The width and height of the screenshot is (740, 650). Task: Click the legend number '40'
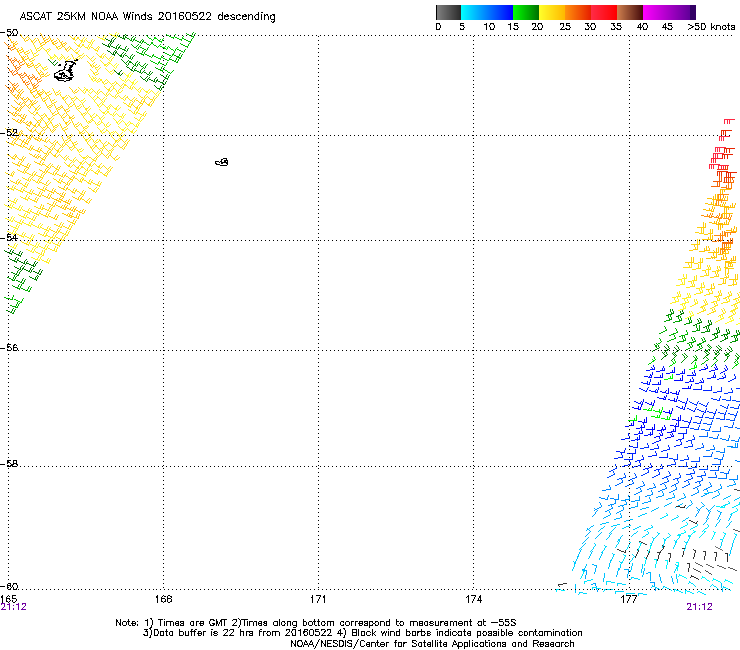[642, 26]
